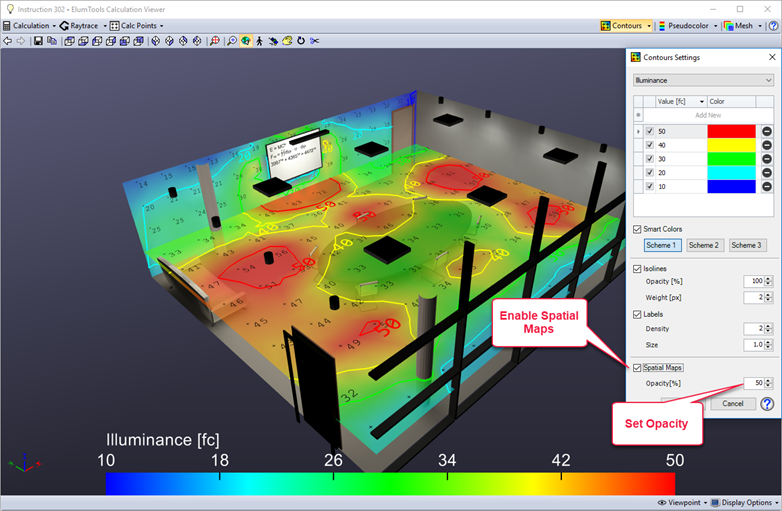The width and height of the screenshot is (782, 511).
Task: Click the red color swatch for 50
Action: (x=731, y=131)
